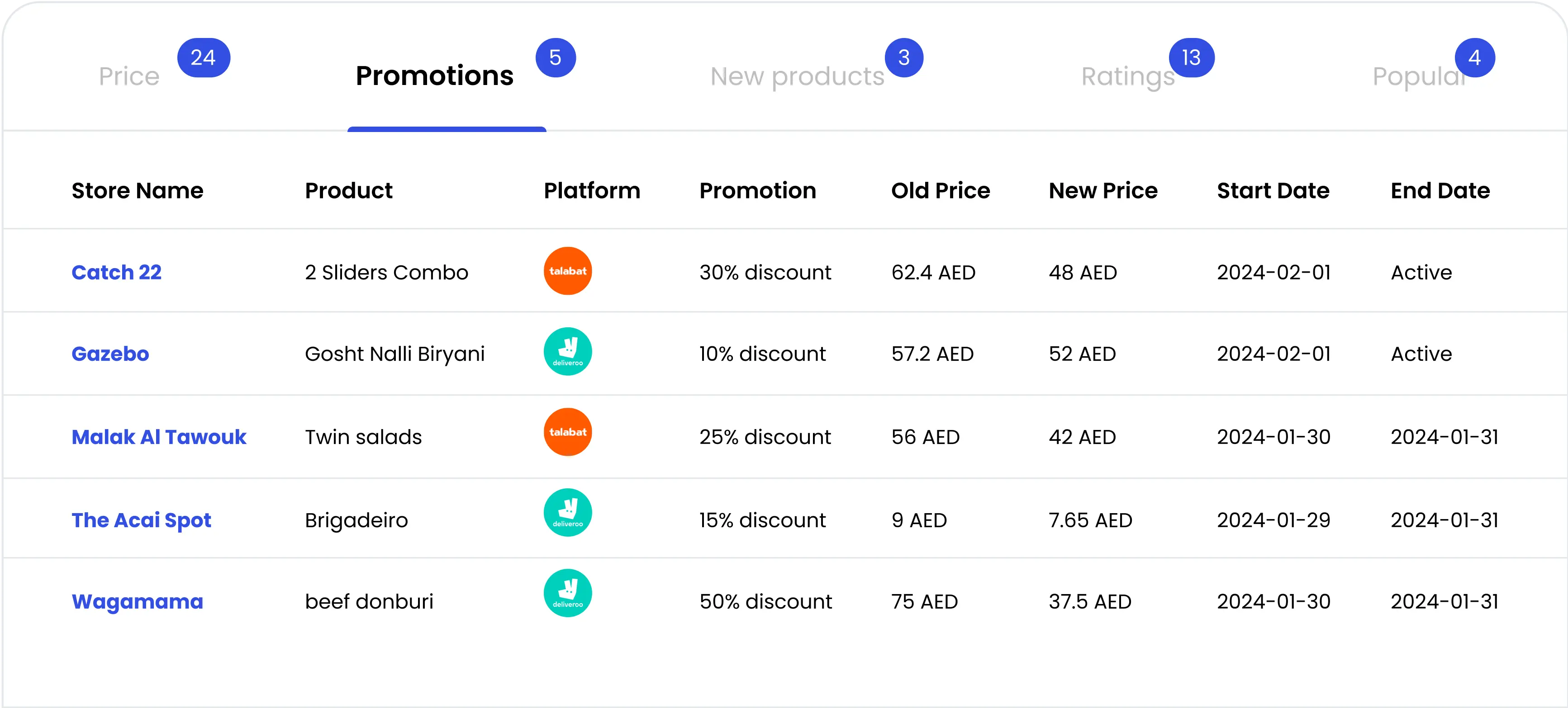Click the 5 badge on Promotions tab
Image resolution: width=1568 pixels, height=708 pixels.
pyautogui.click(x=555, y=58)
